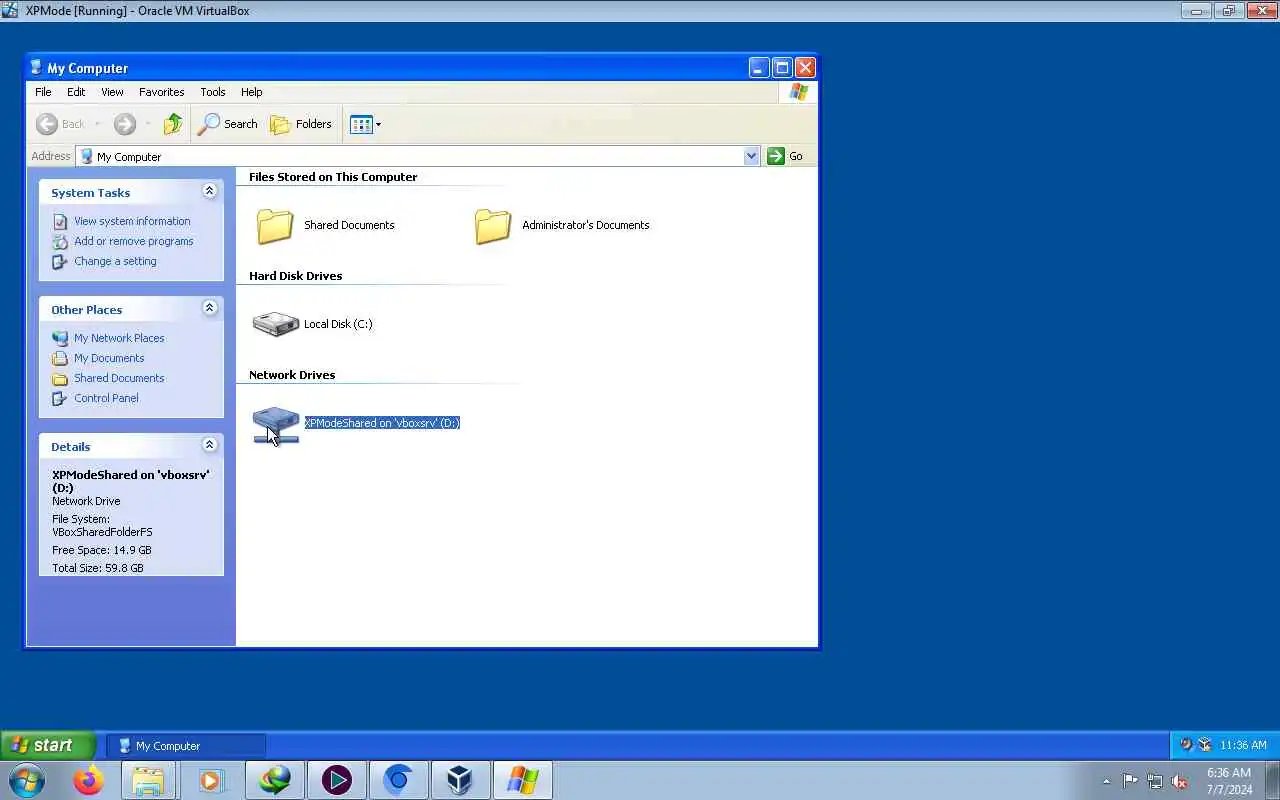Show hidden host tray icons arrow
This screenshot has width=1280, height=800.
point(1106,781)
